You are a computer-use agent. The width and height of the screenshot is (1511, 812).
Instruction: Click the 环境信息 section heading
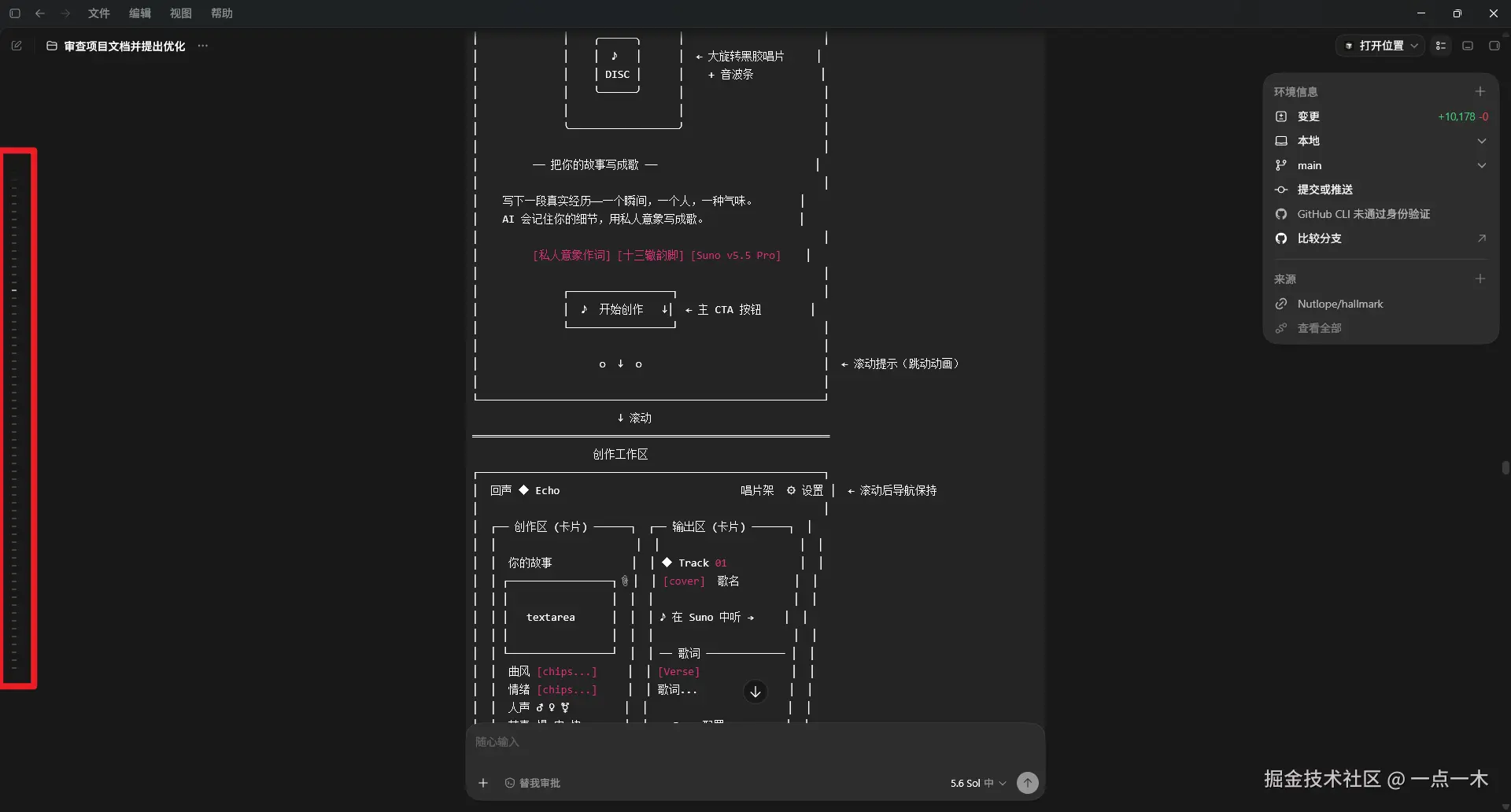[x=1295, y=92]
